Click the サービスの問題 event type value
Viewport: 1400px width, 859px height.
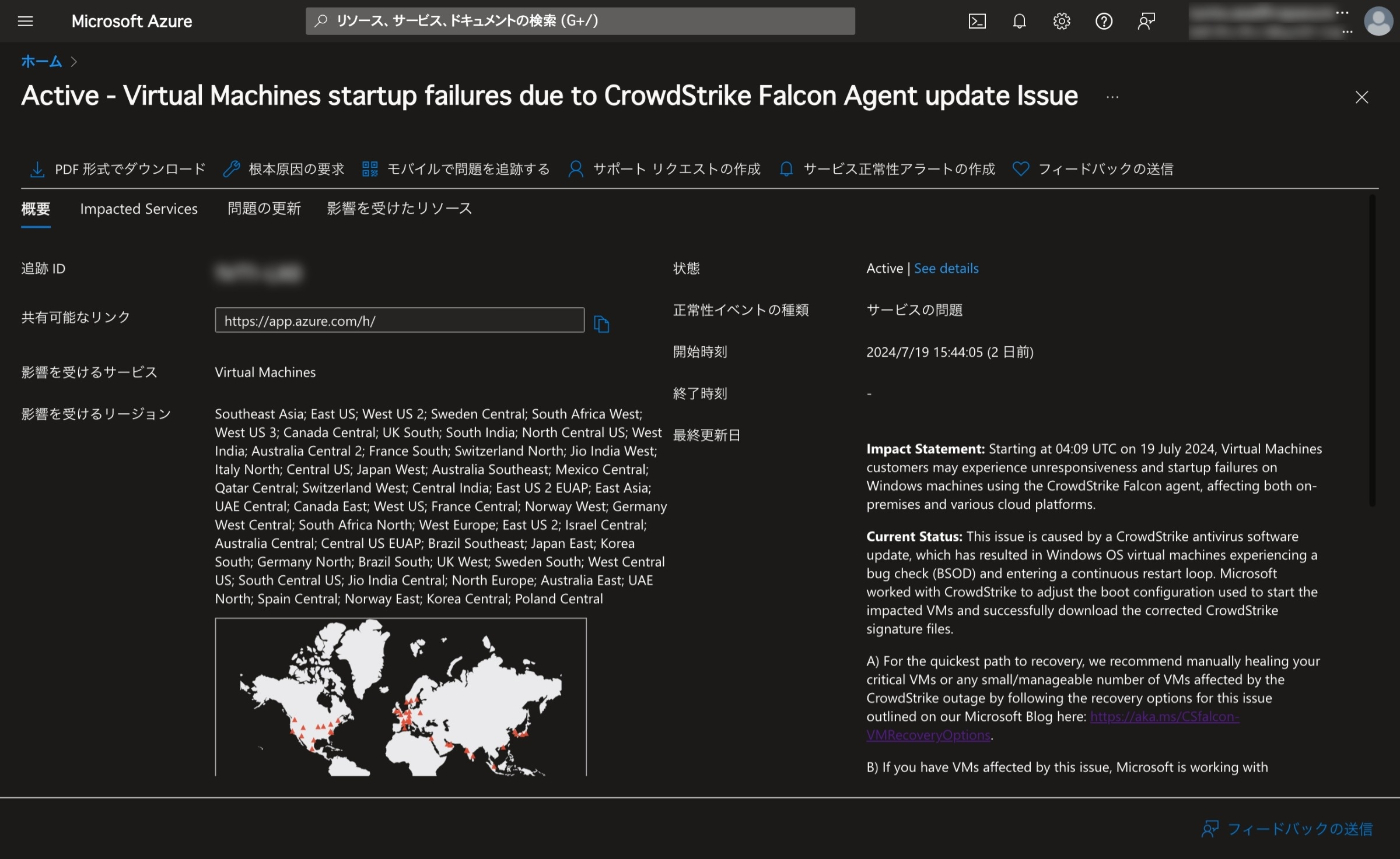click(914, 311)
